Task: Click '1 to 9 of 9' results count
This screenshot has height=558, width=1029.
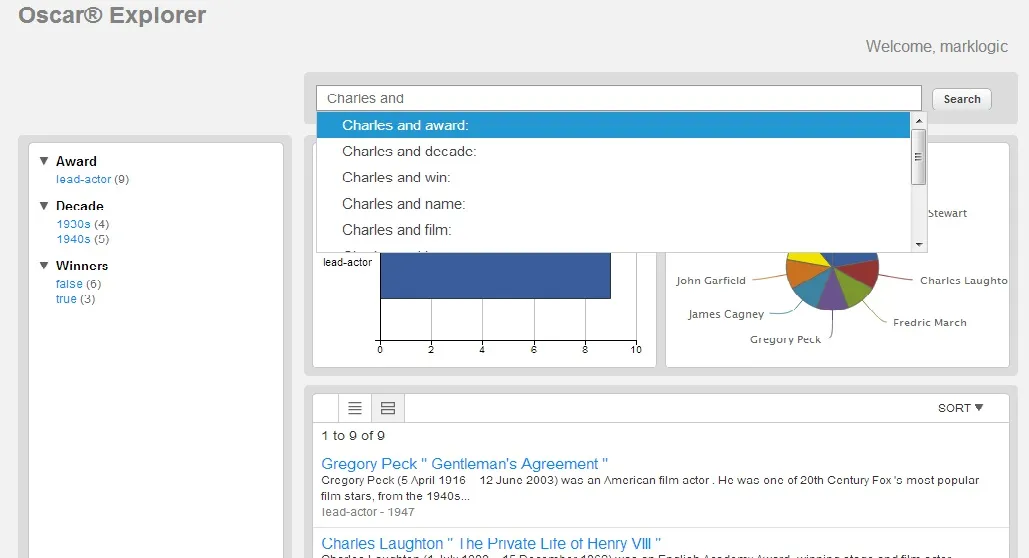Action: (353, 436)
